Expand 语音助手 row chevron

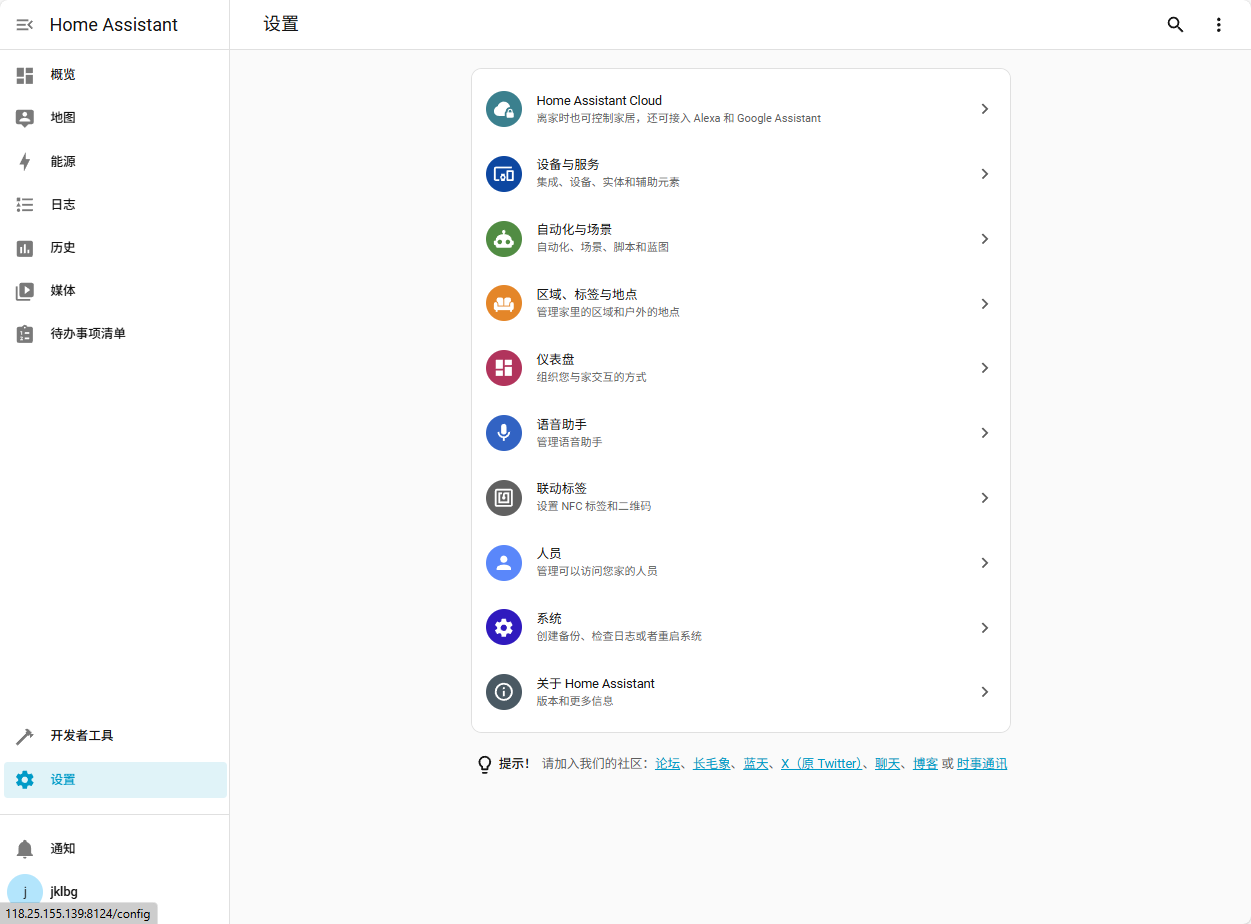click(x=984, y=433)
